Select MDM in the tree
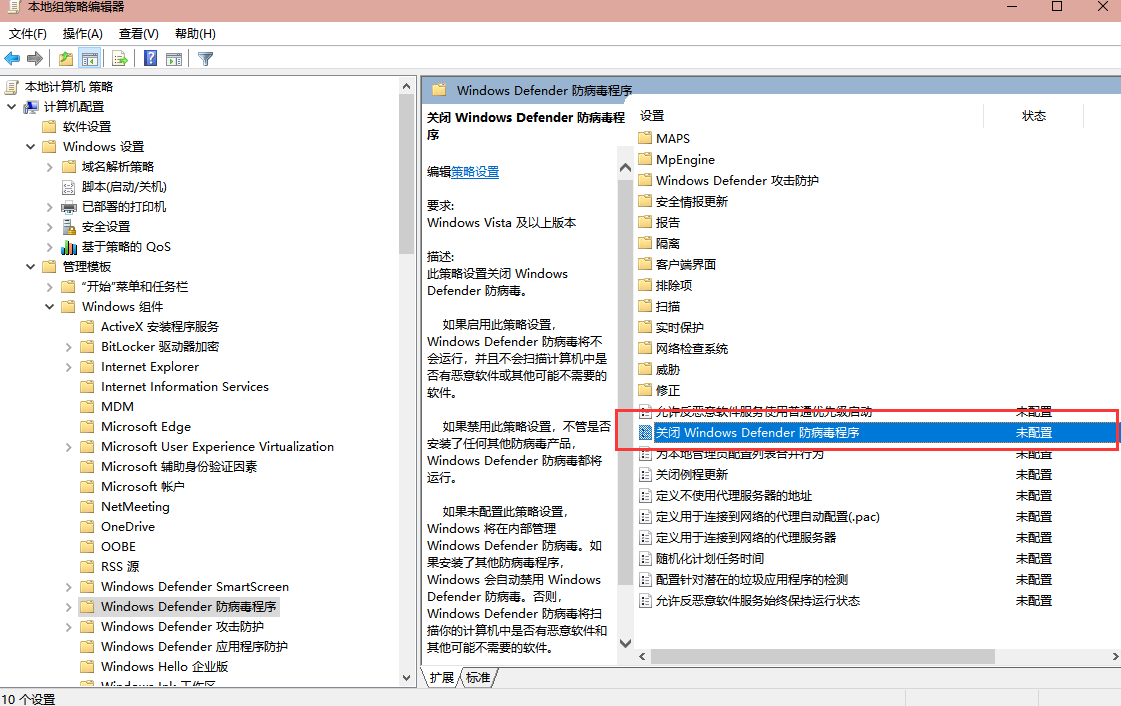This screenshot has width=1121, height=706. (x=117, y=407)
